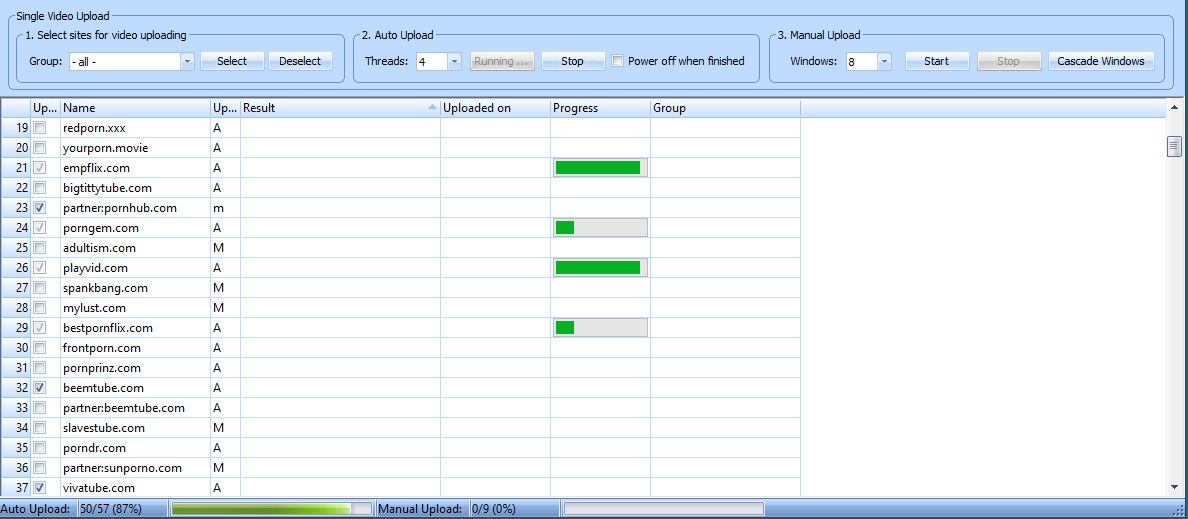
Task: Select the frontporn.com row name
Action: (101, 349)
